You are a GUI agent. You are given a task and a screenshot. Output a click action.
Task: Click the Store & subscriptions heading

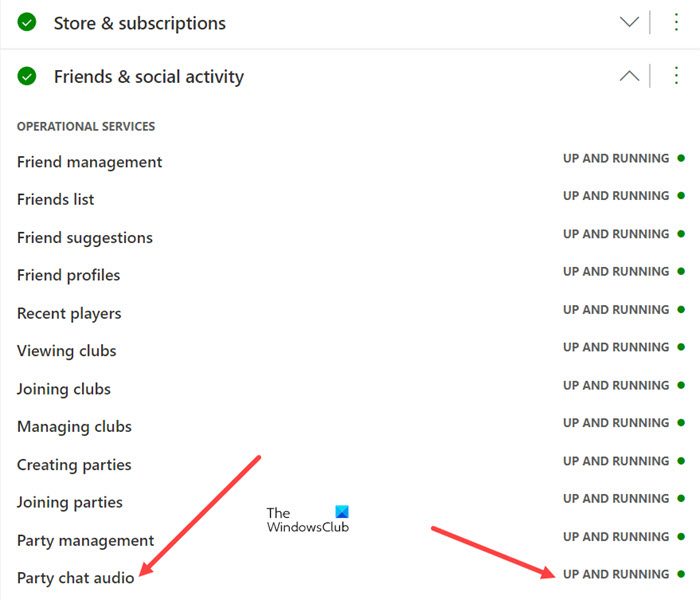(x=140, y=23)
